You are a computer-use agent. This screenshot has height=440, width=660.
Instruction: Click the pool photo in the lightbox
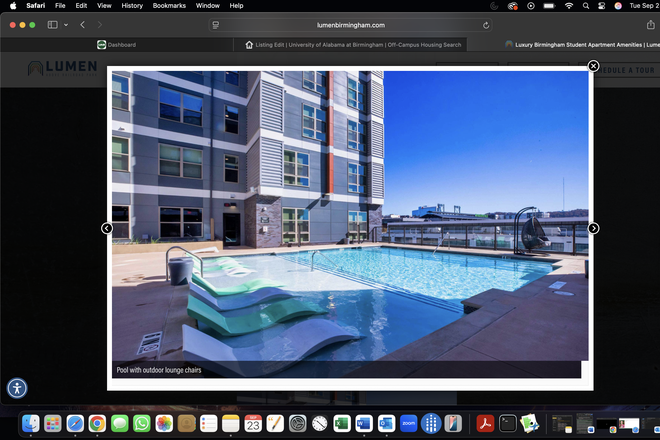tap(350, 216)
